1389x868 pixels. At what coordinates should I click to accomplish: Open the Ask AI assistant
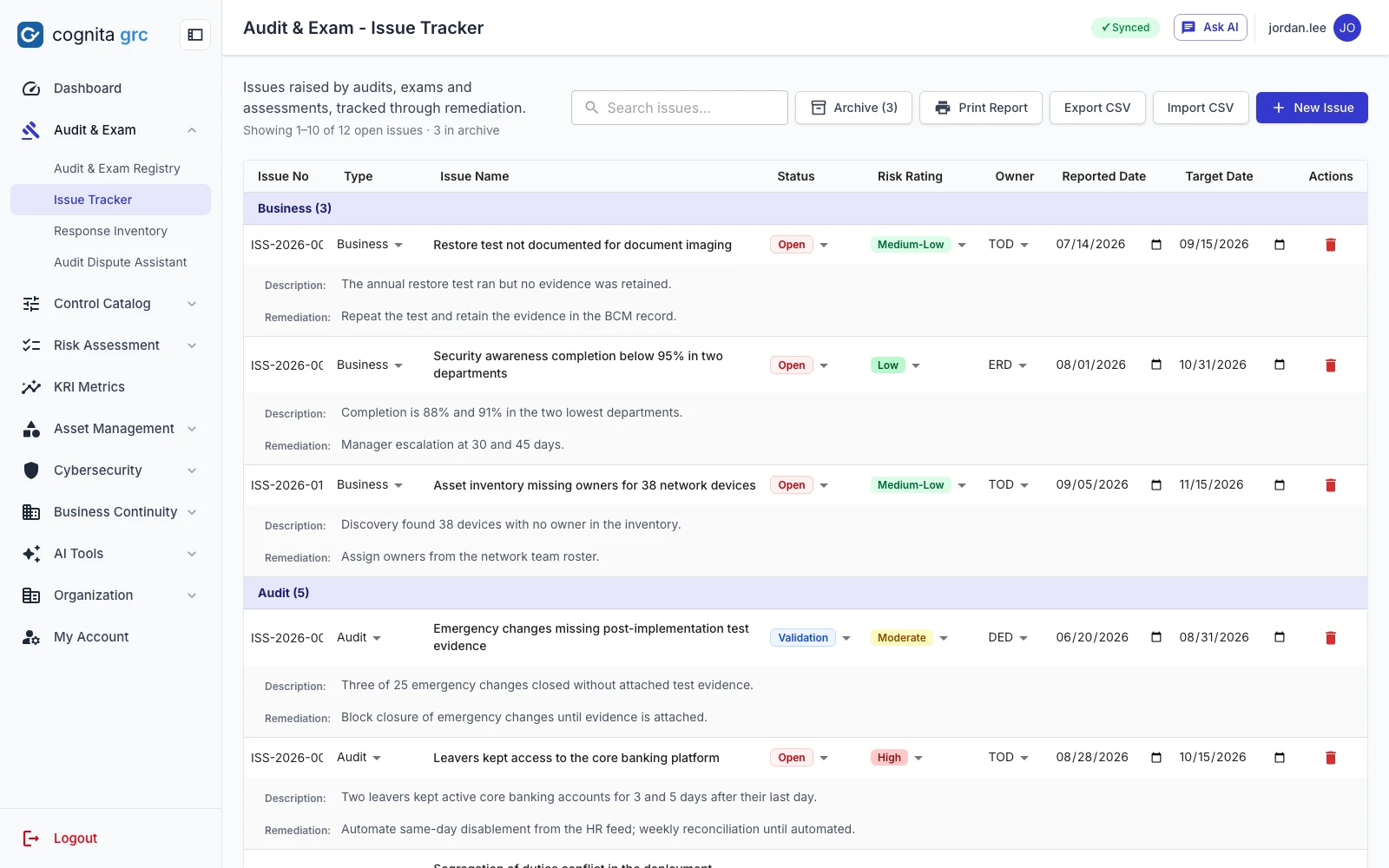(1210, 28)
